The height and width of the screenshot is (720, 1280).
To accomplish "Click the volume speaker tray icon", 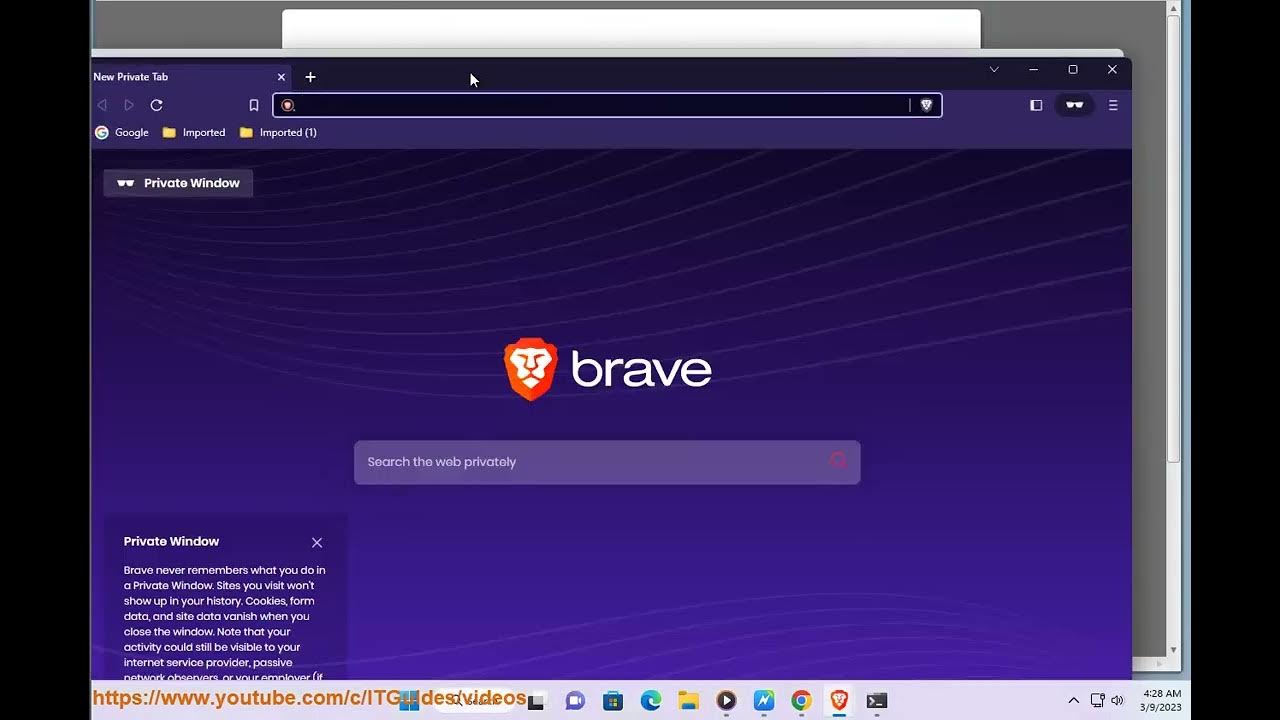I will tap(1117, 700).
